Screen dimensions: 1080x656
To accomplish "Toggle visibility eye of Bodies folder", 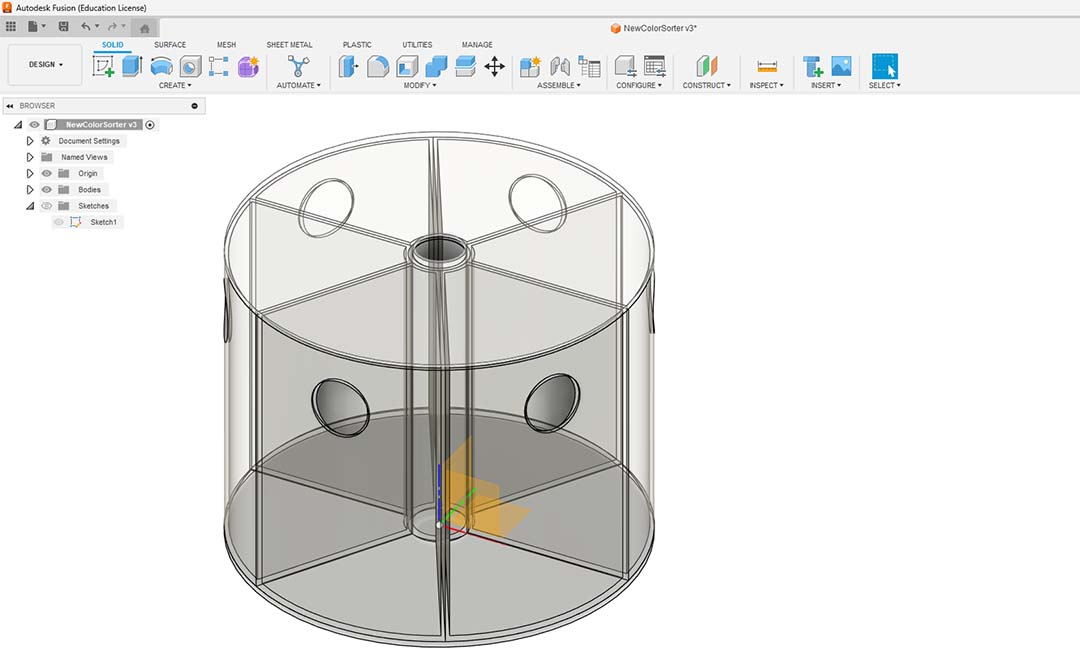I will (x=46, y=189).
